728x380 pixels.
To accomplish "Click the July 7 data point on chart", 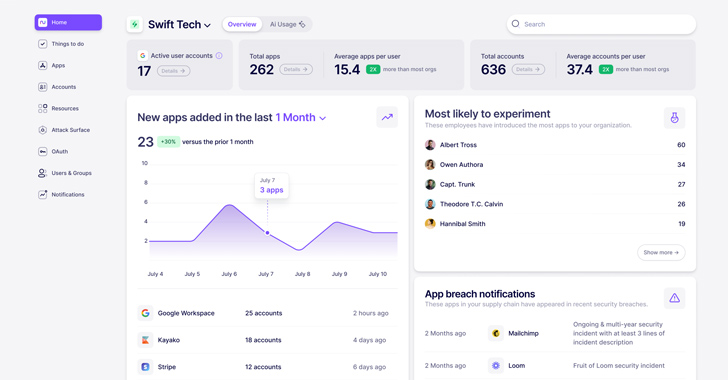I will (267, 233).
